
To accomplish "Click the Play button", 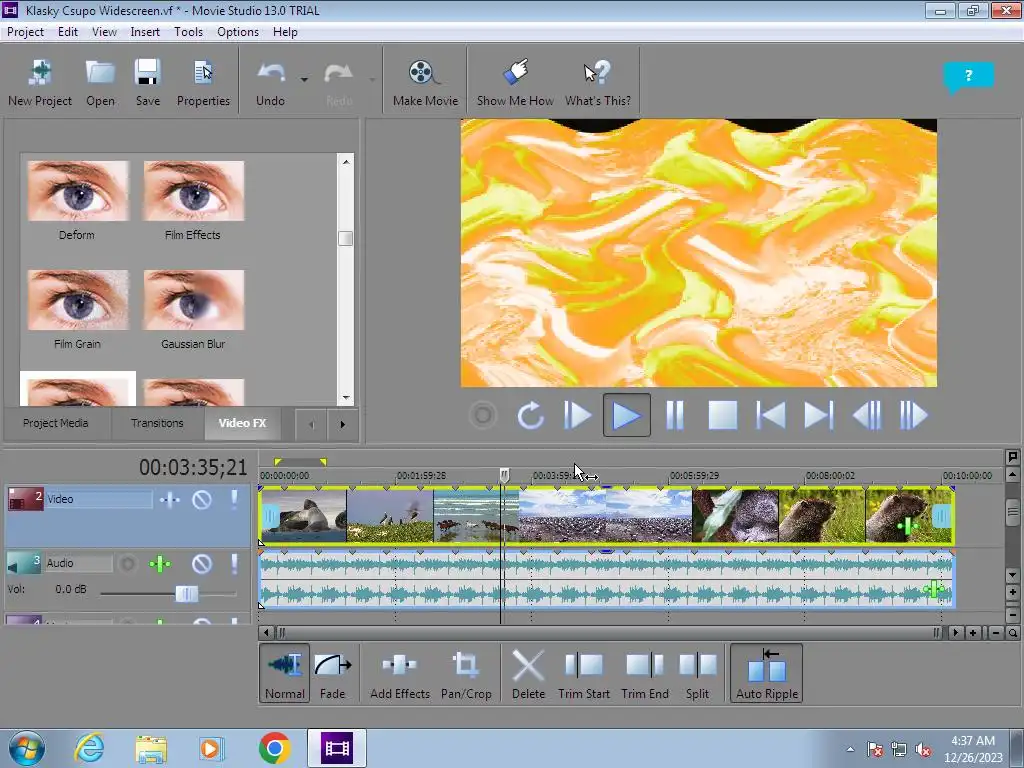I will click(626, 415).
